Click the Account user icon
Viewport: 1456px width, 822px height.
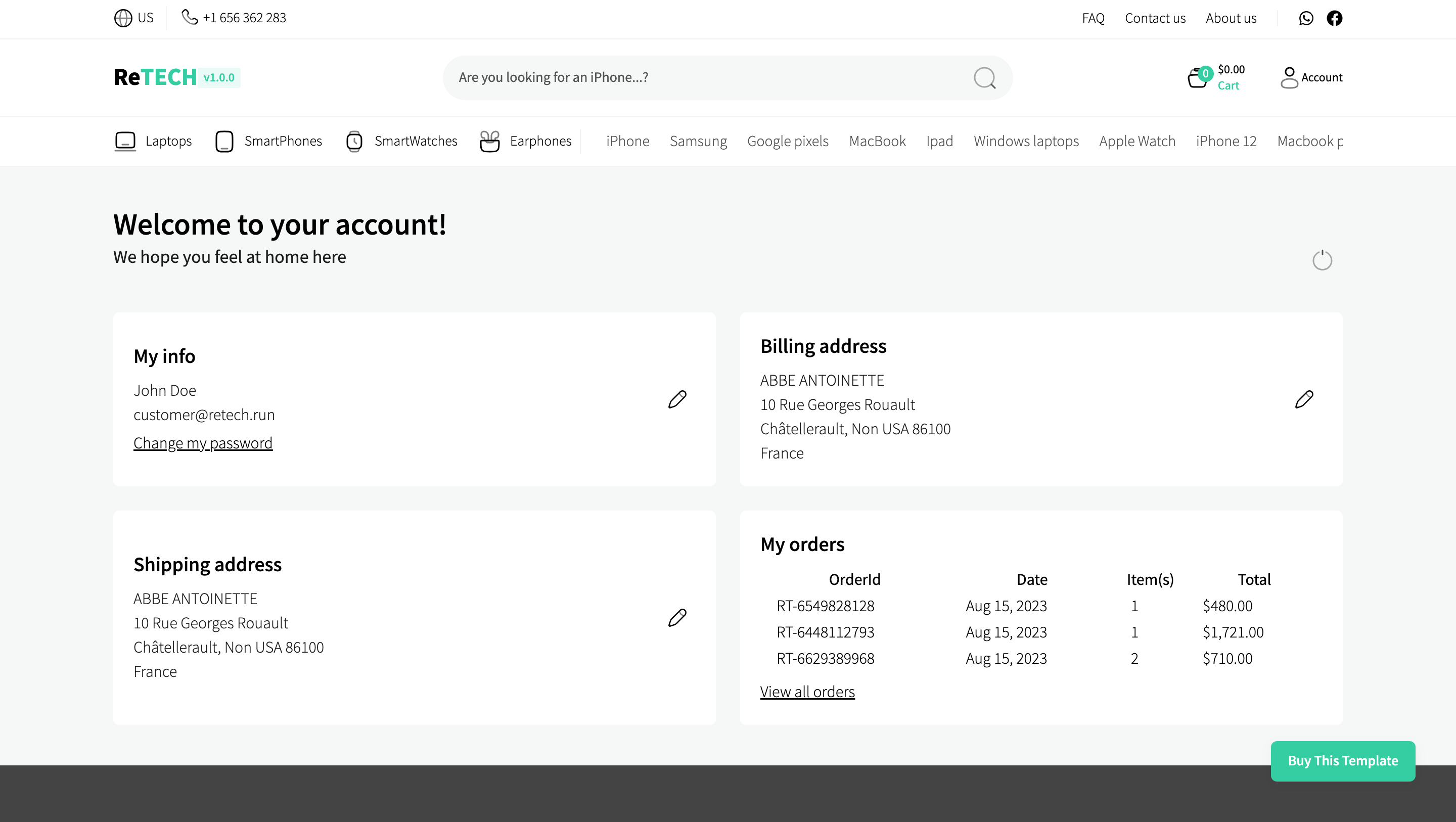click(x=1289, y=77)
